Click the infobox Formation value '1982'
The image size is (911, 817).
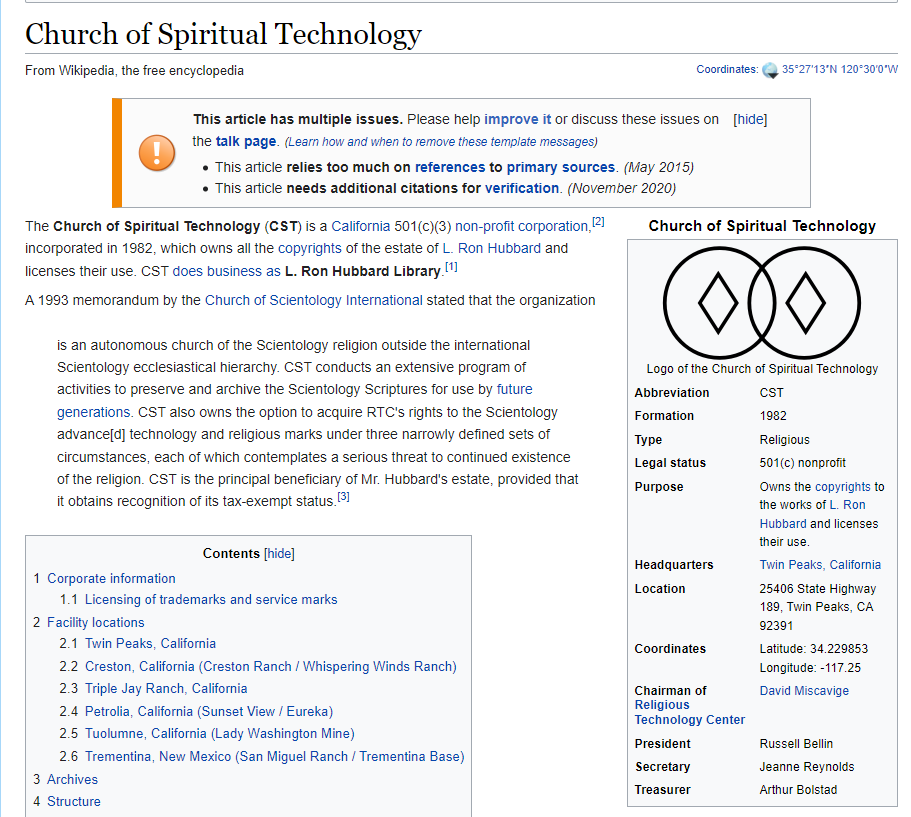773,416
